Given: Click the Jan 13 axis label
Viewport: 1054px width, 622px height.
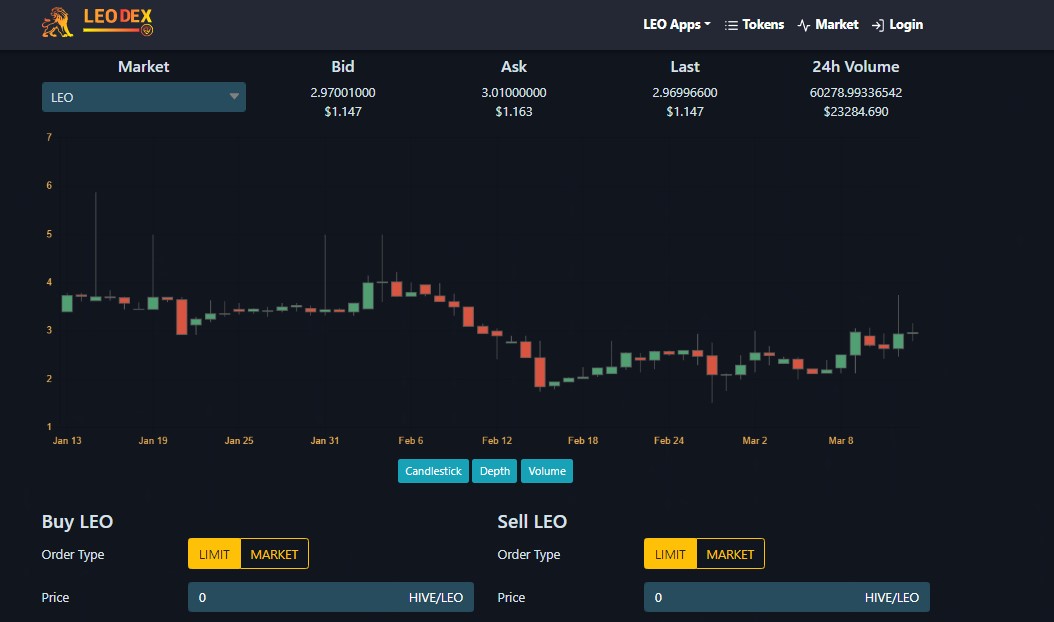Looking at the screenshot, I should (x=67, y=440).
